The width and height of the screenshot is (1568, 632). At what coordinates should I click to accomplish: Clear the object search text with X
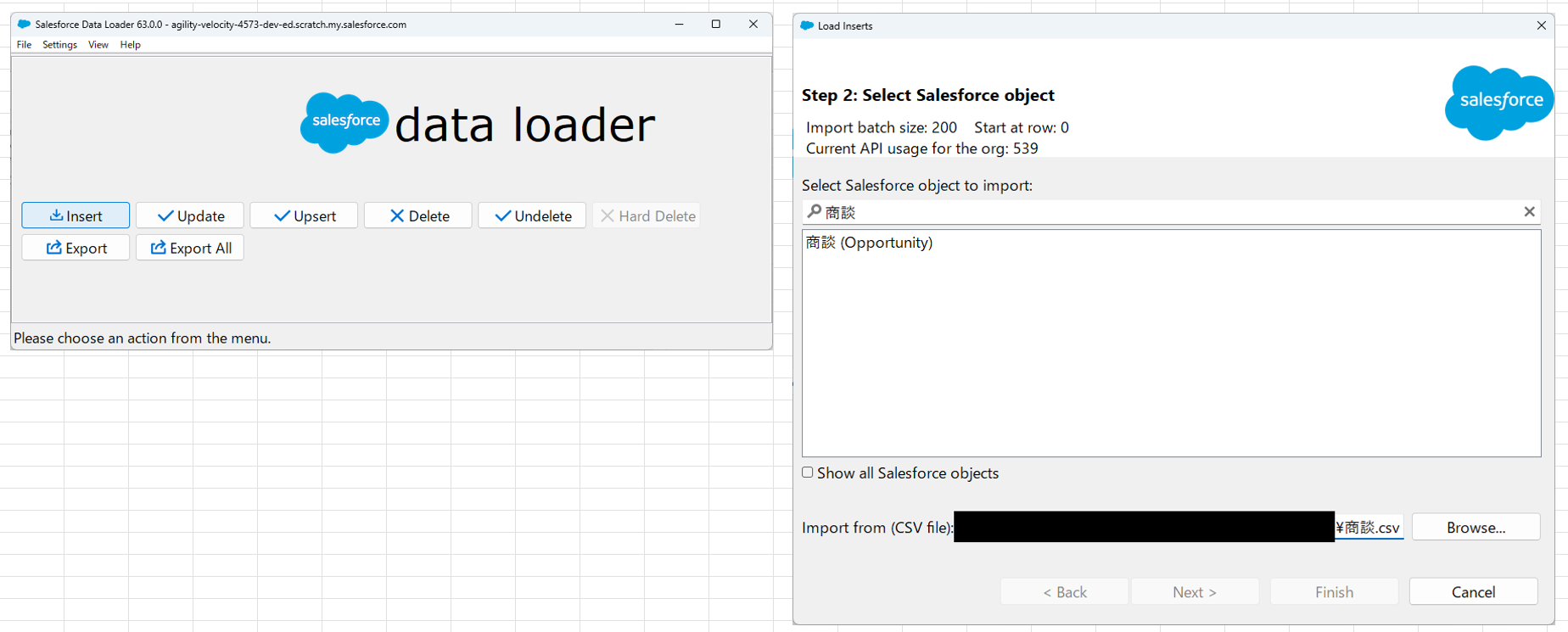click(x=1529, y=211)
